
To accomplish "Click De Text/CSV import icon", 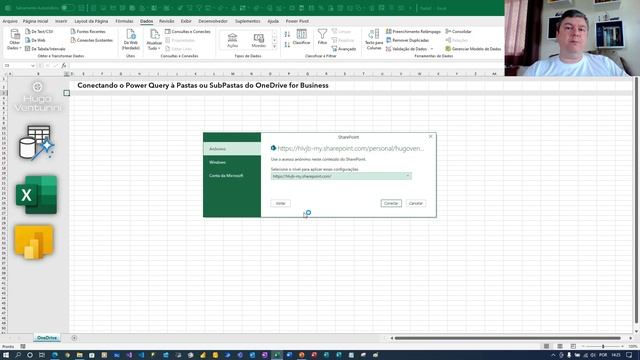I will click(x=28, y=31).
